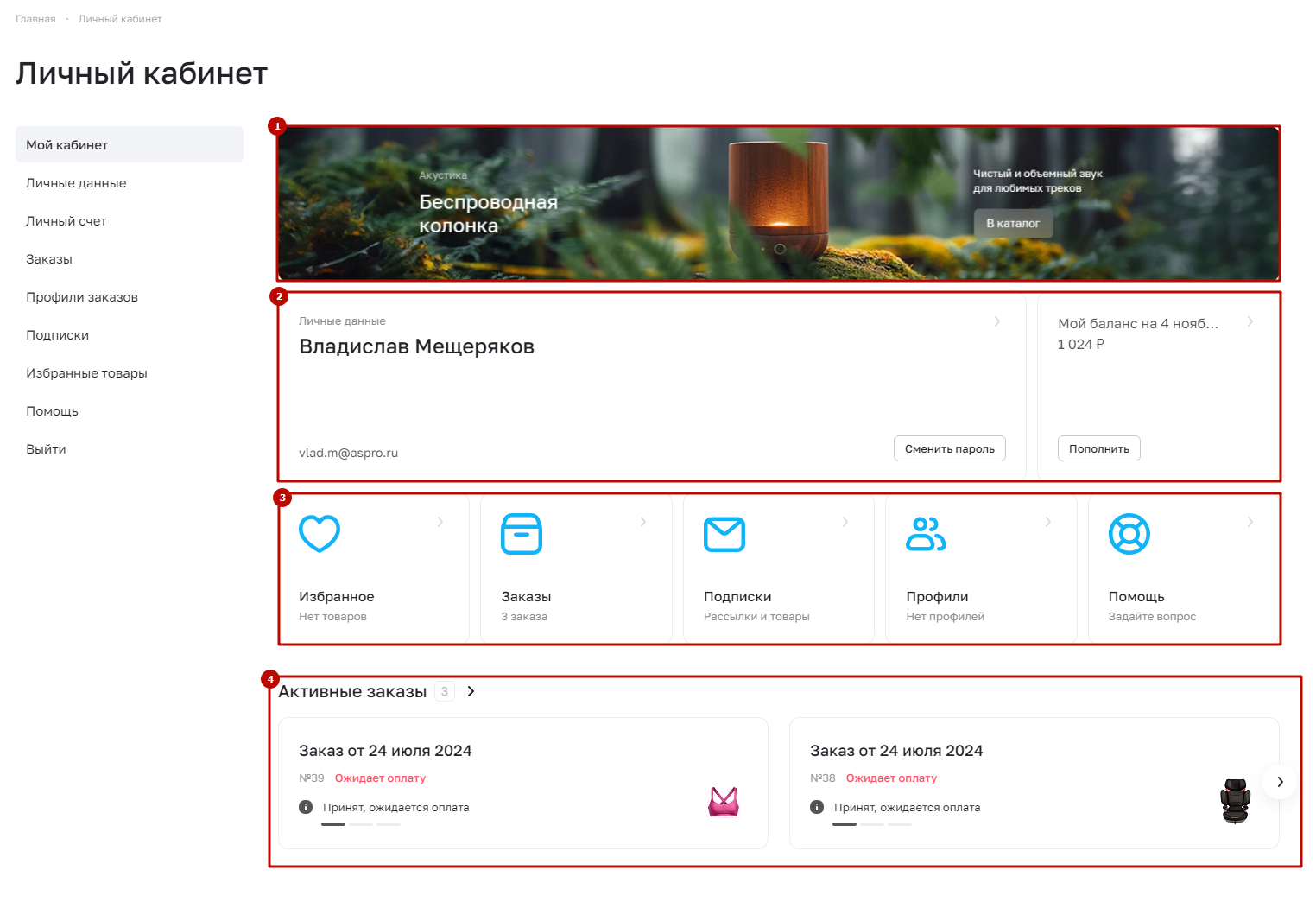
Task: Open order №39 from 24 июля 2024
Action: pos(385,751)
